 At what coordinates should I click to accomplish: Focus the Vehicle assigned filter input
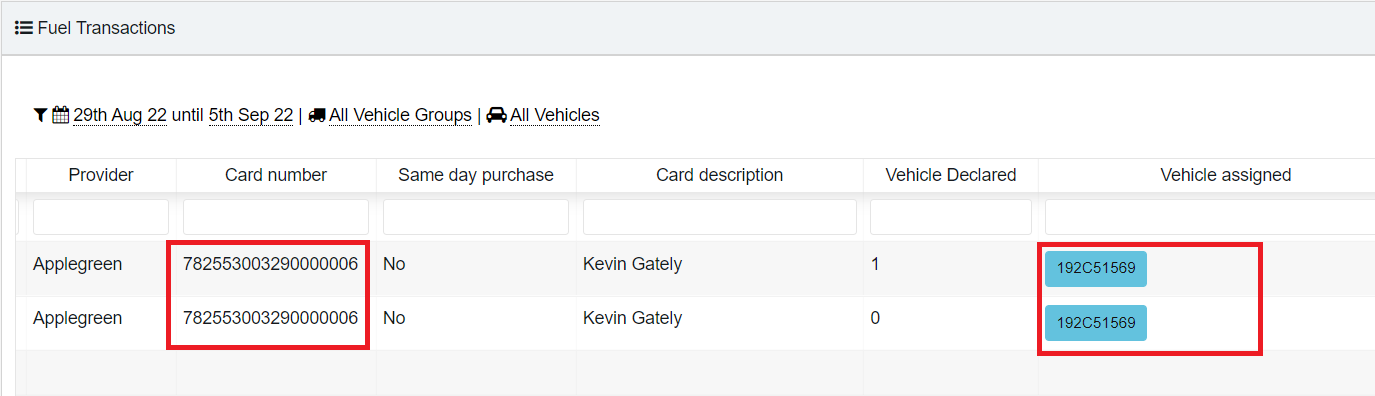[x=1210, y=217]
